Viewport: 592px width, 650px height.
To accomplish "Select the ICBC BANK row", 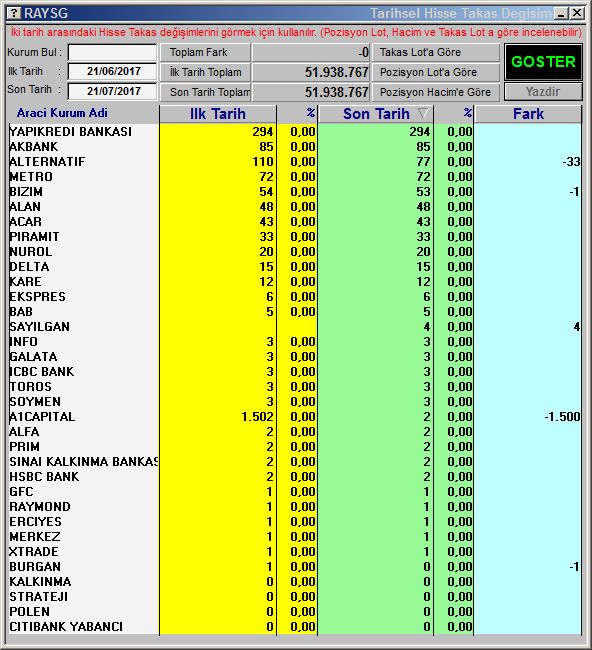I will (x=295, y=372).
